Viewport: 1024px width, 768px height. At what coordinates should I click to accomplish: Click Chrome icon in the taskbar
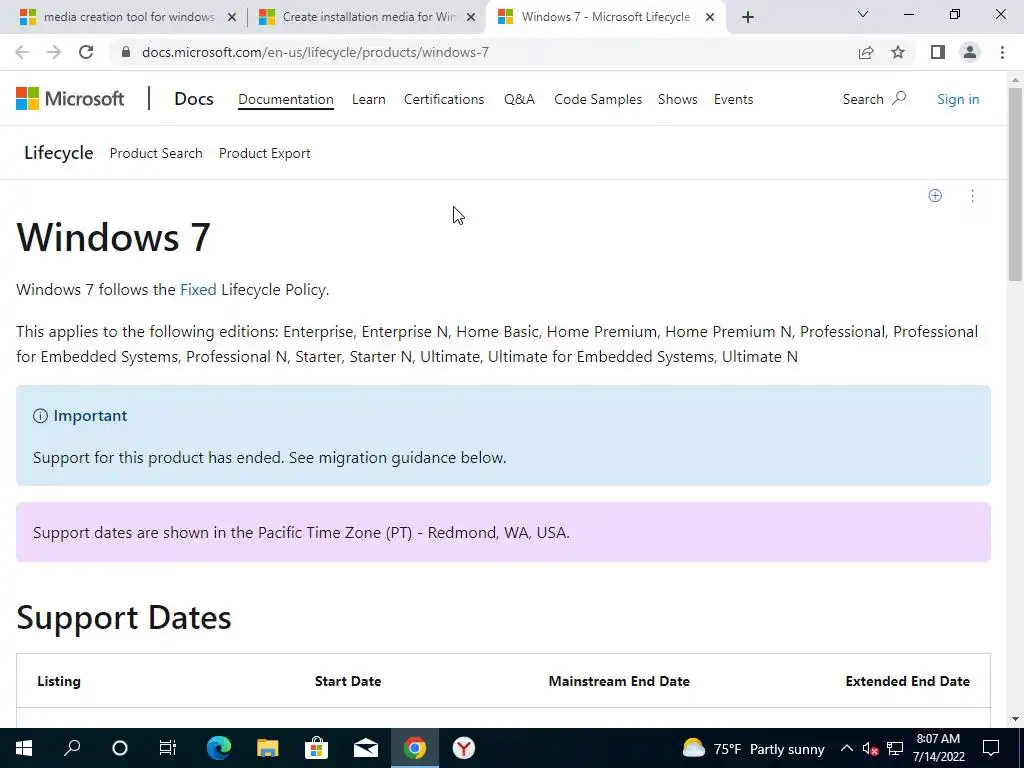[x=415, y=748]
